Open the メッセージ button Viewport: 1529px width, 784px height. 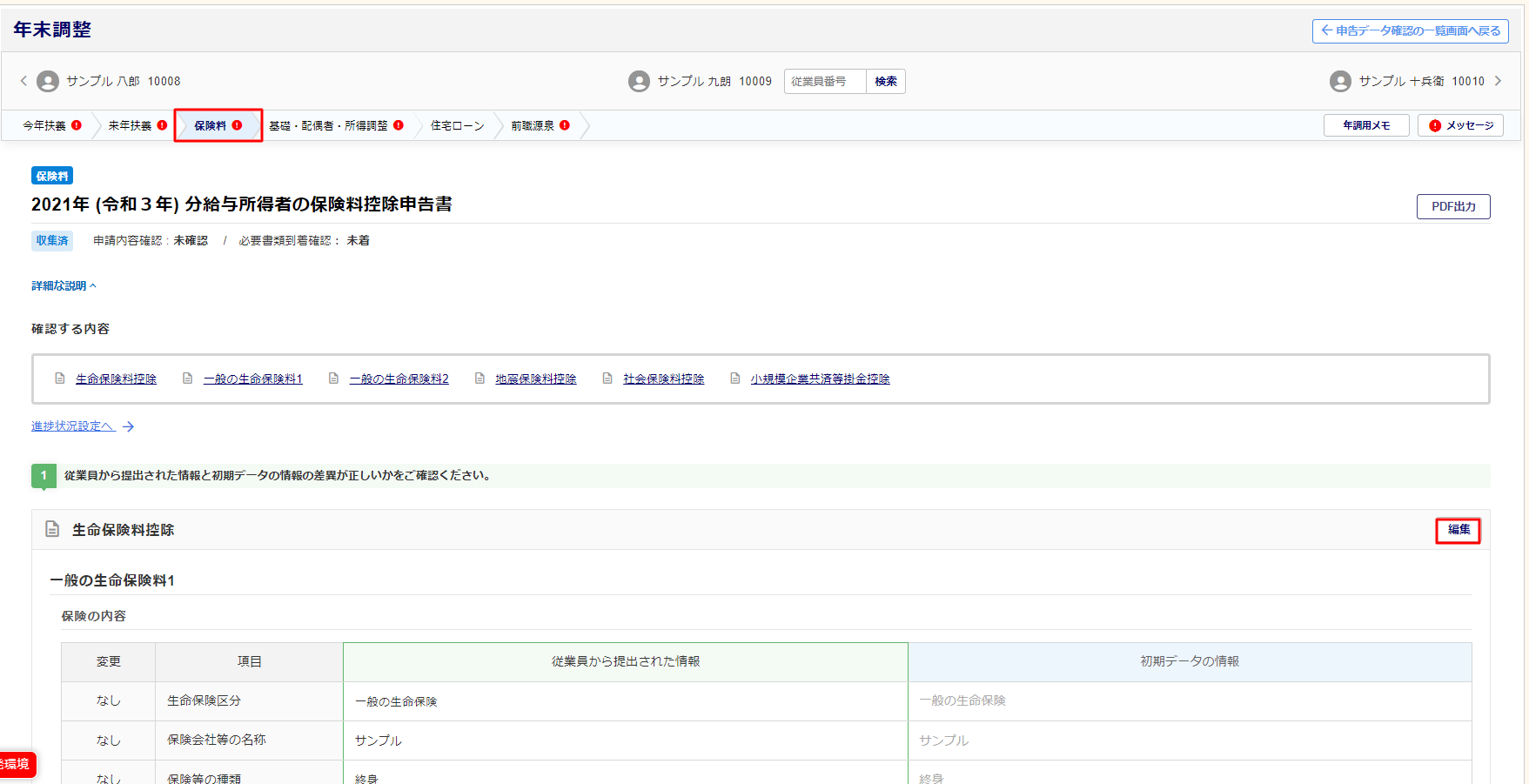tap(1460, 125)
